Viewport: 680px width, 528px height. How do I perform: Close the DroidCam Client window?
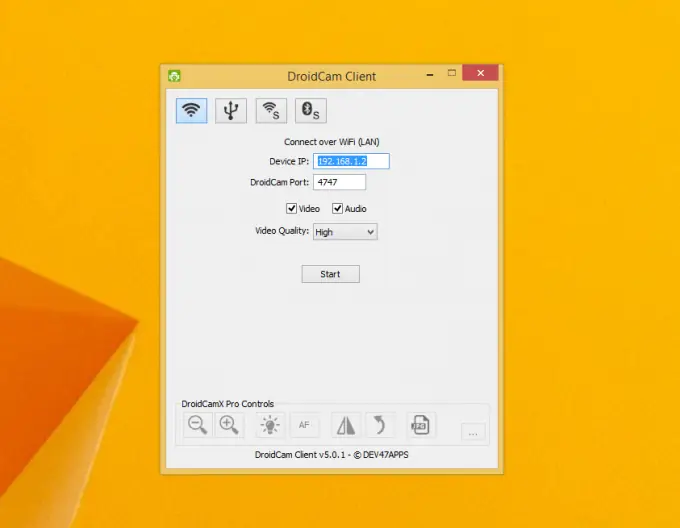point(480,73)
